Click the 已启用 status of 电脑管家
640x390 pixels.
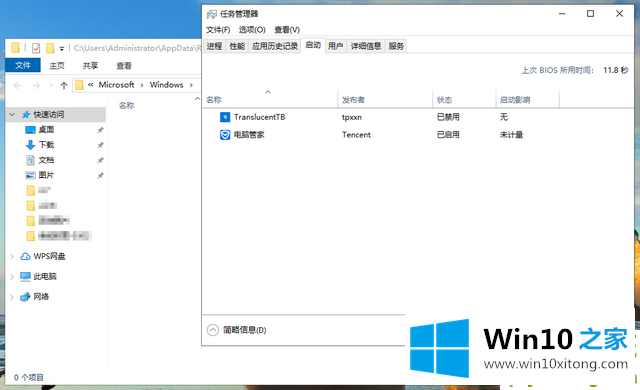pos(448,135)
